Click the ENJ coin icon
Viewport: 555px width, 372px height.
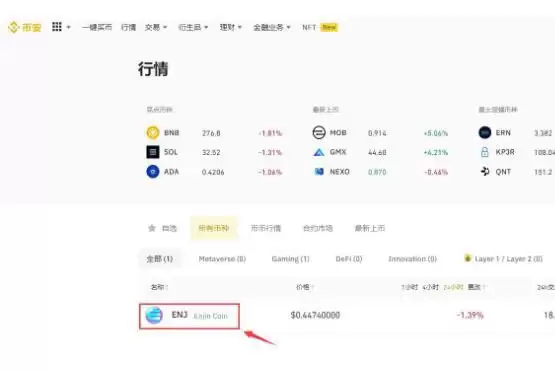154,315
